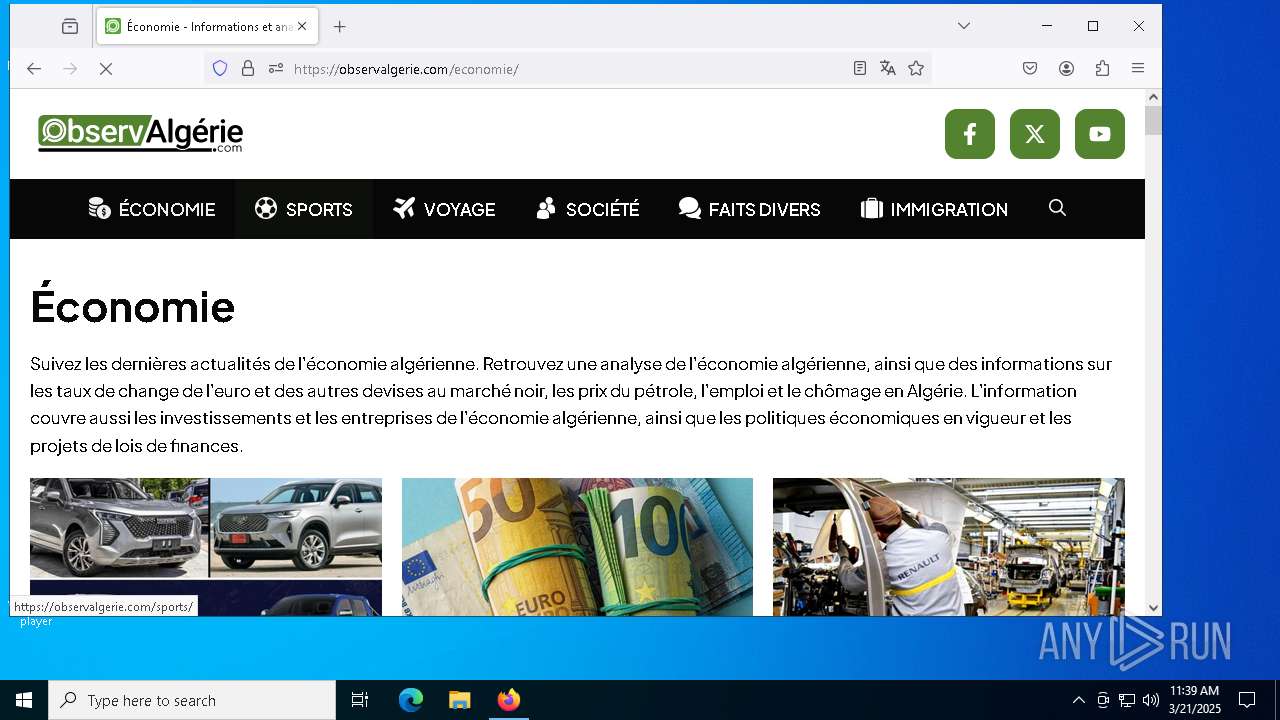
Task: Go back with the browser back arrow
Action: point(34,69)
